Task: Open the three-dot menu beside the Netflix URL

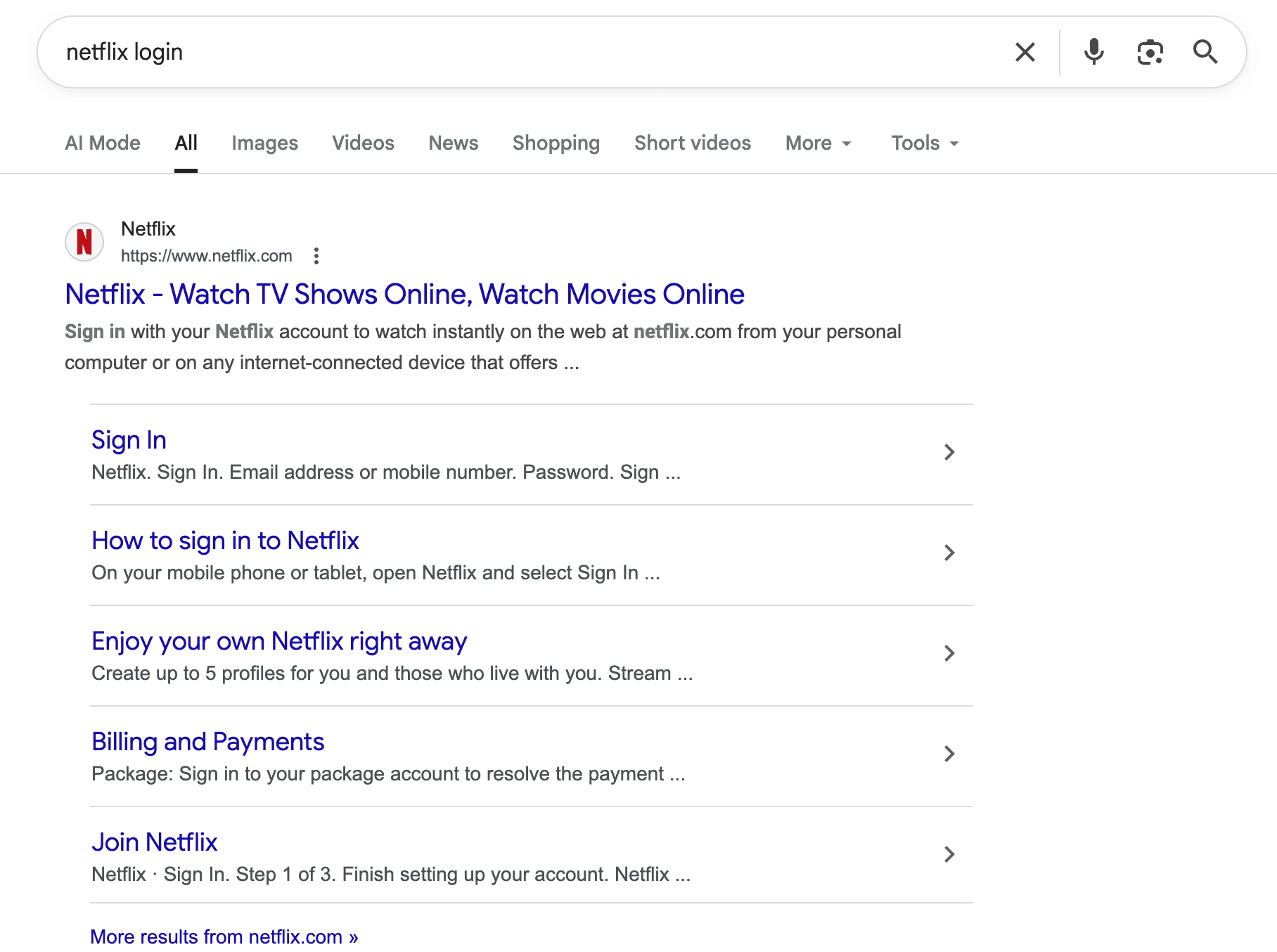Action: click(316, 256)
